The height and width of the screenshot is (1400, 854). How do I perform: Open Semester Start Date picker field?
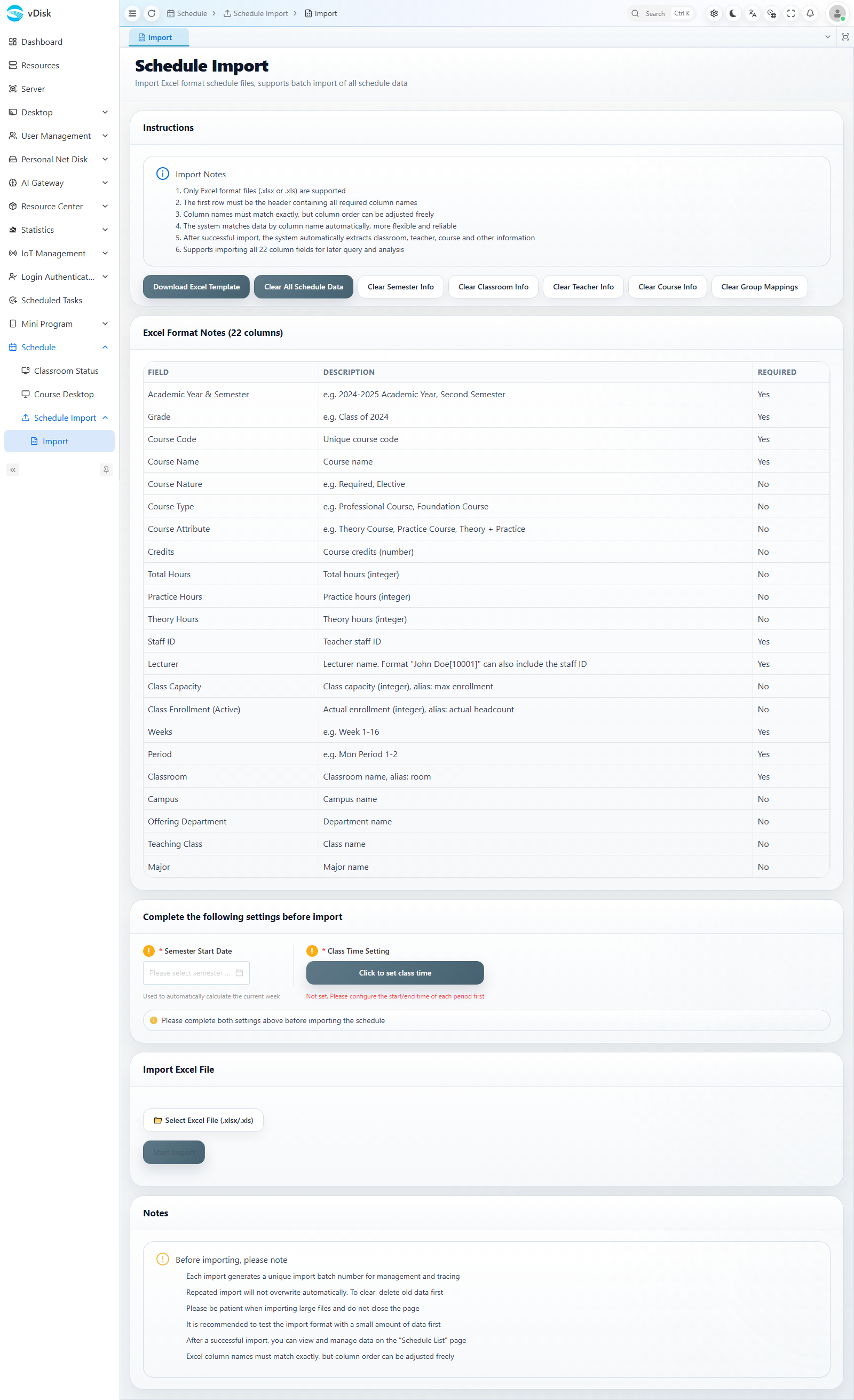click(x=196, y=973)
